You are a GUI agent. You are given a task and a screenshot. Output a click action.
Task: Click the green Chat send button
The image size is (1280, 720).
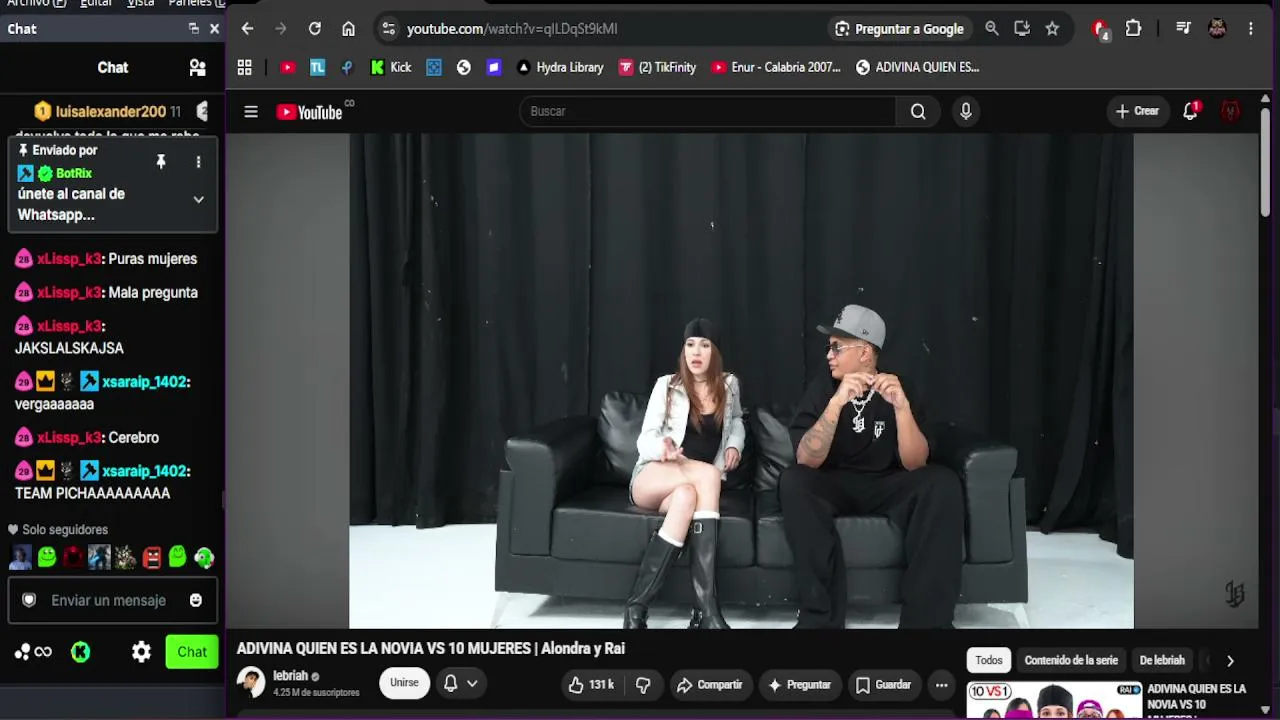[x=192, y=652]
